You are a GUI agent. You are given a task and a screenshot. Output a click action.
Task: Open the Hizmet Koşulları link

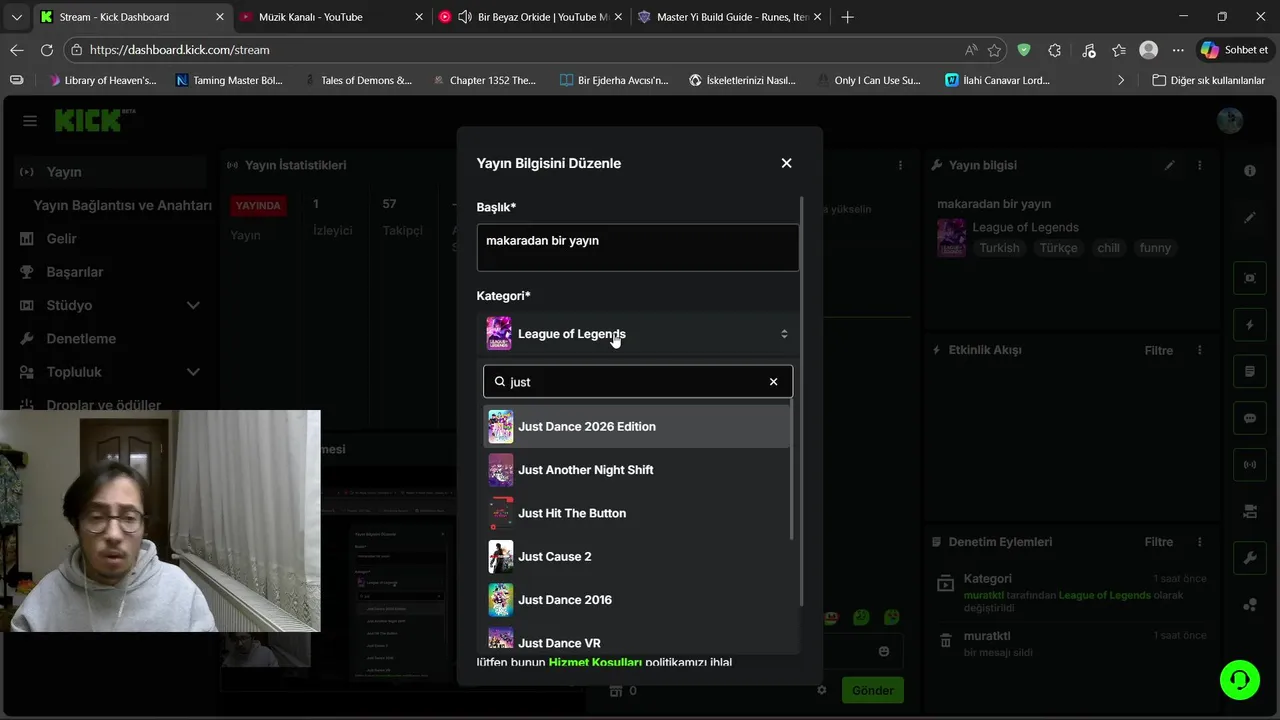595,662
